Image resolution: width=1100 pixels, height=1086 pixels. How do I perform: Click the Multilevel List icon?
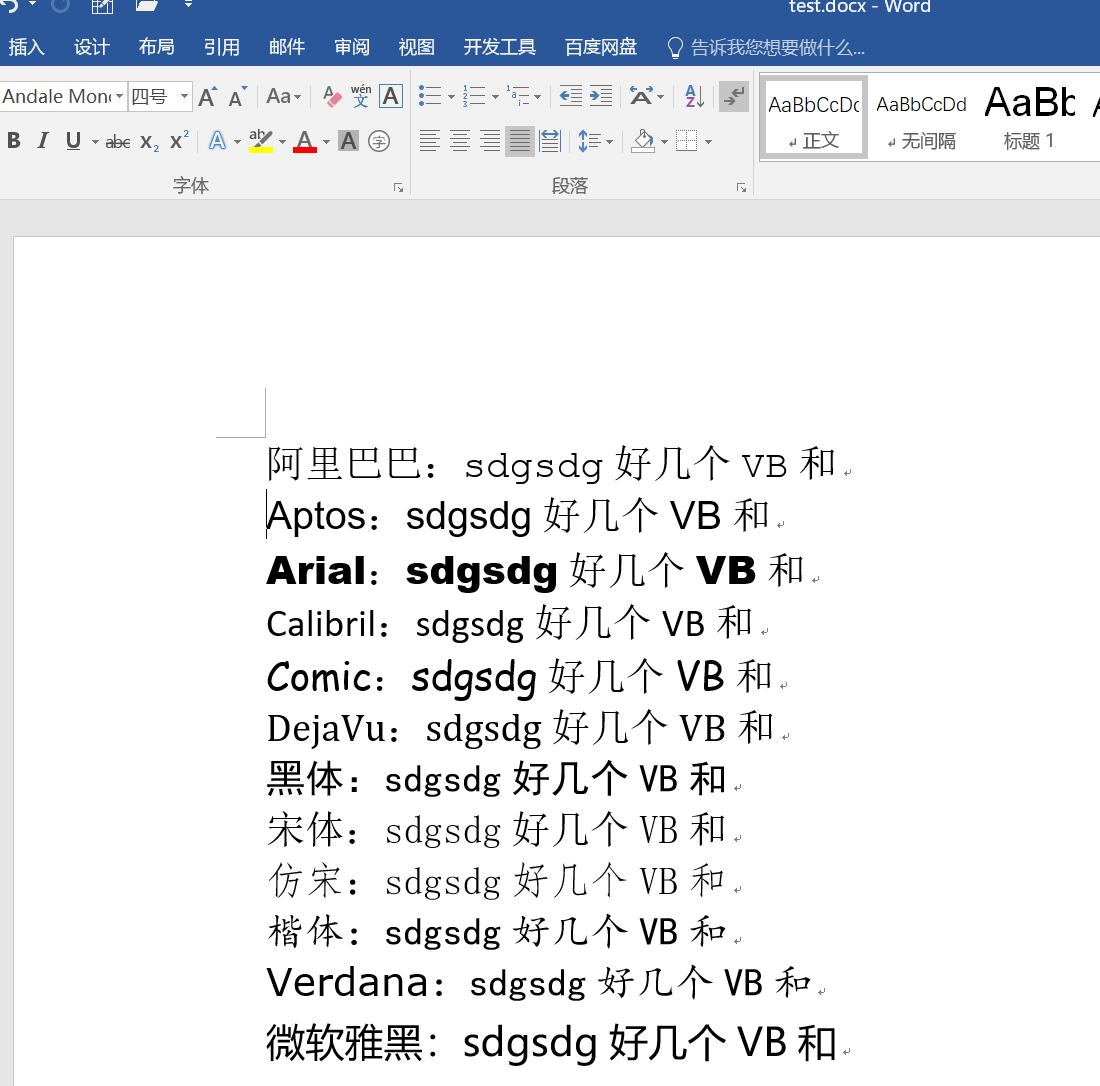click(518, 96)
